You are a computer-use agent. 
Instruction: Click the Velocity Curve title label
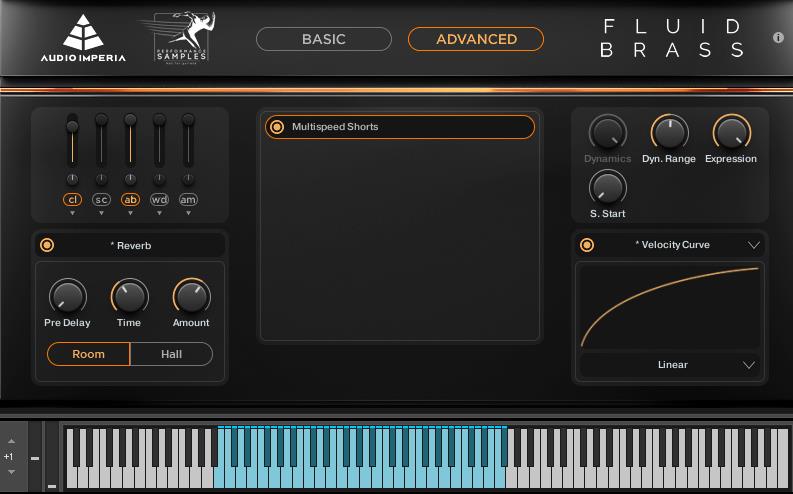[673, 245]
